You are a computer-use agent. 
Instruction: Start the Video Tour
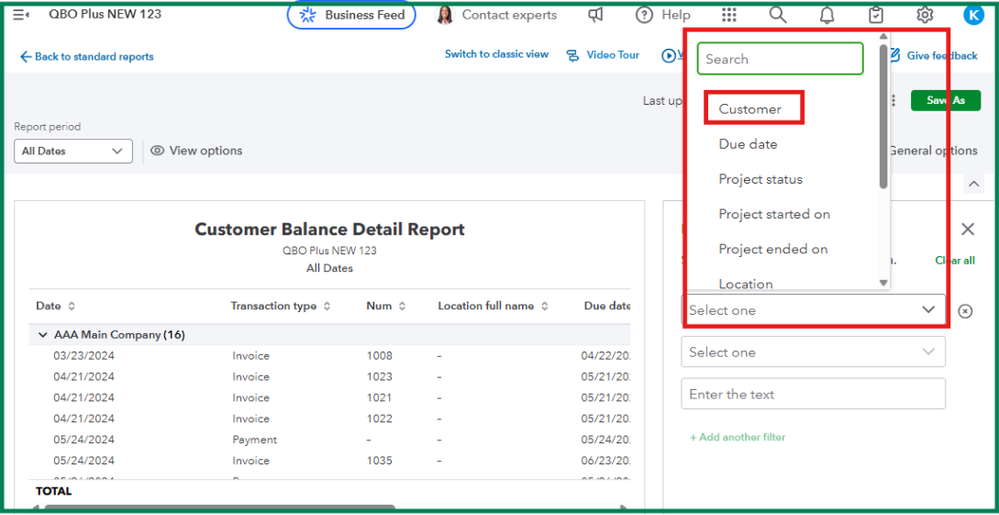603,55
